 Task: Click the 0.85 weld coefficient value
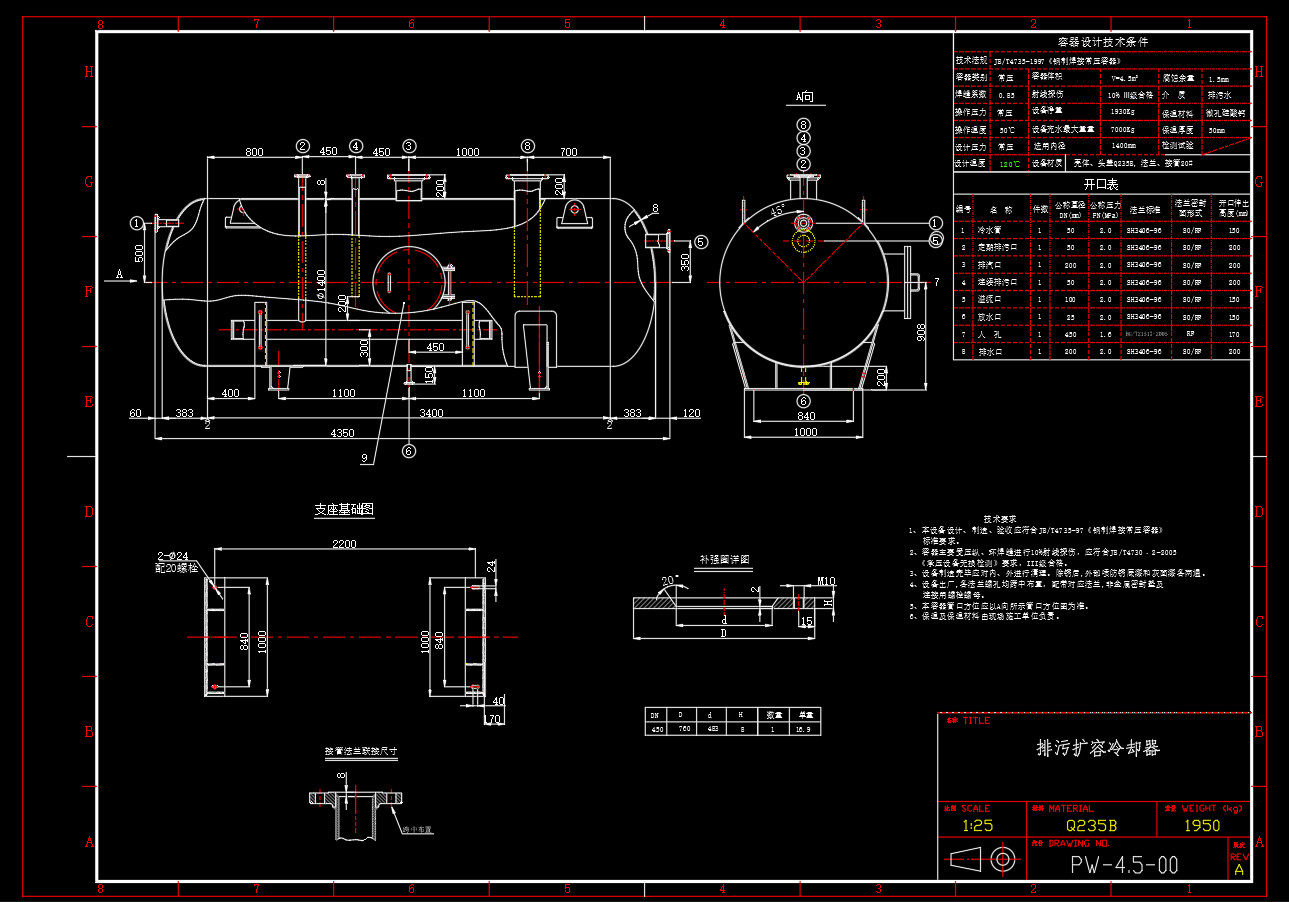1006,94
